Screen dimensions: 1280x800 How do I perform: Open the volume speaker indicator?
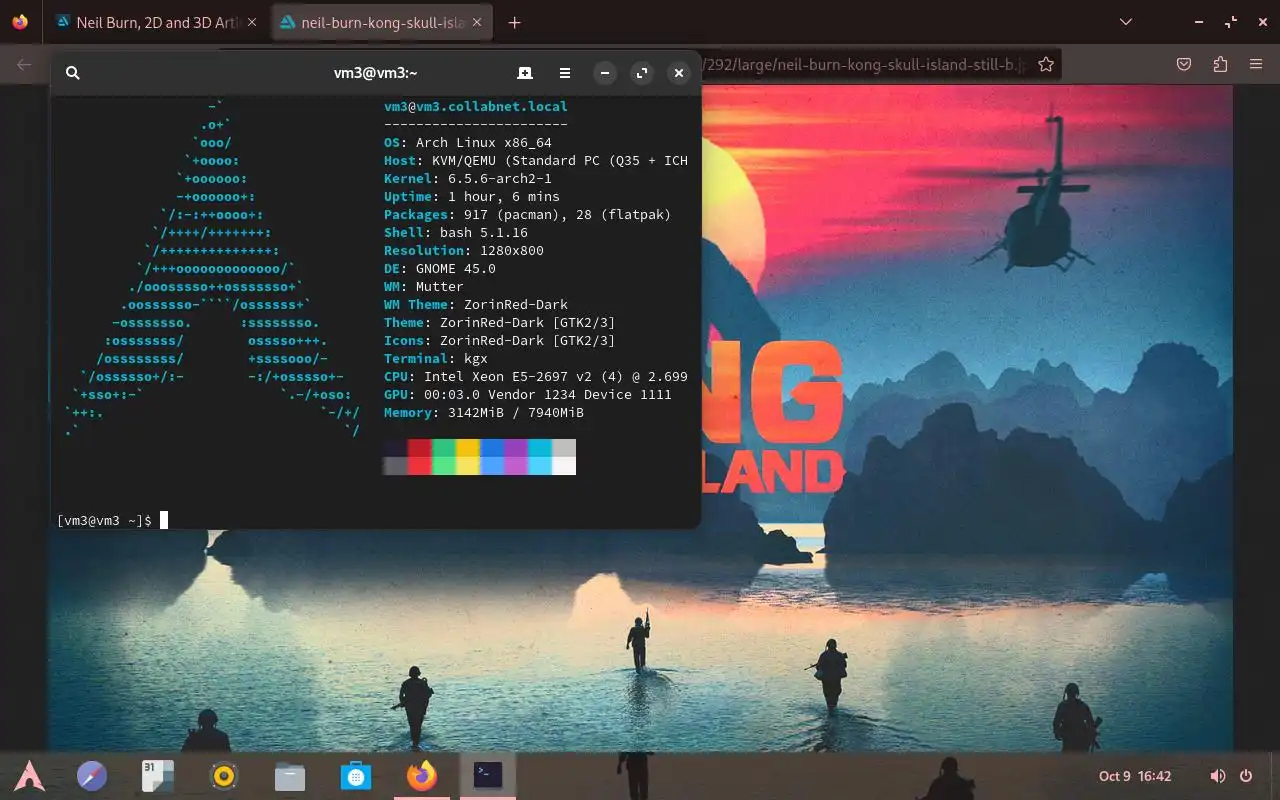[x=1218, y=776]
